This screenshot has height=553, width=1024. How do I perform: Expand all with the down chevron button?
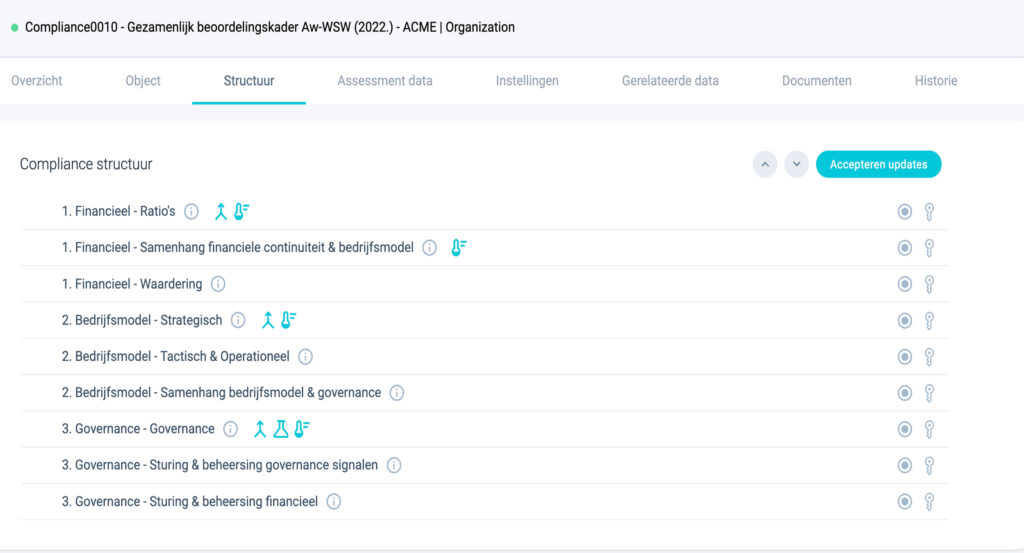[x=796, y=165]
